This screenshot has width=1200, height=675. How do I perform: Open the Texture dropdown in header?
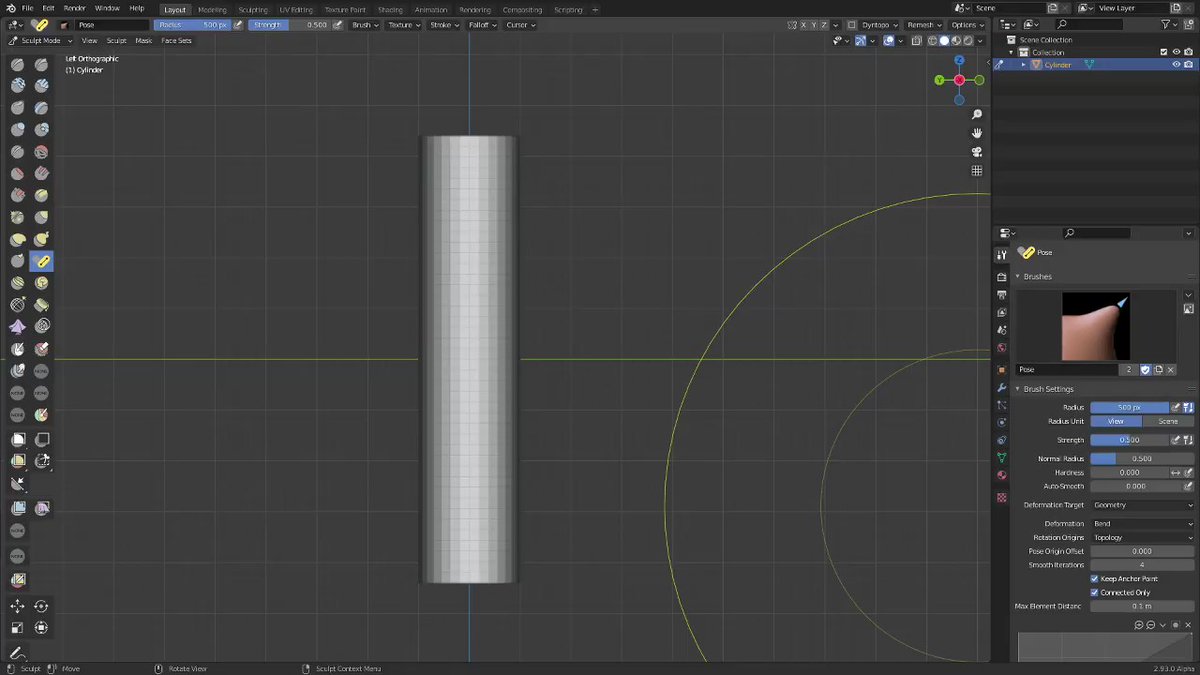click(x=404, y=25)
